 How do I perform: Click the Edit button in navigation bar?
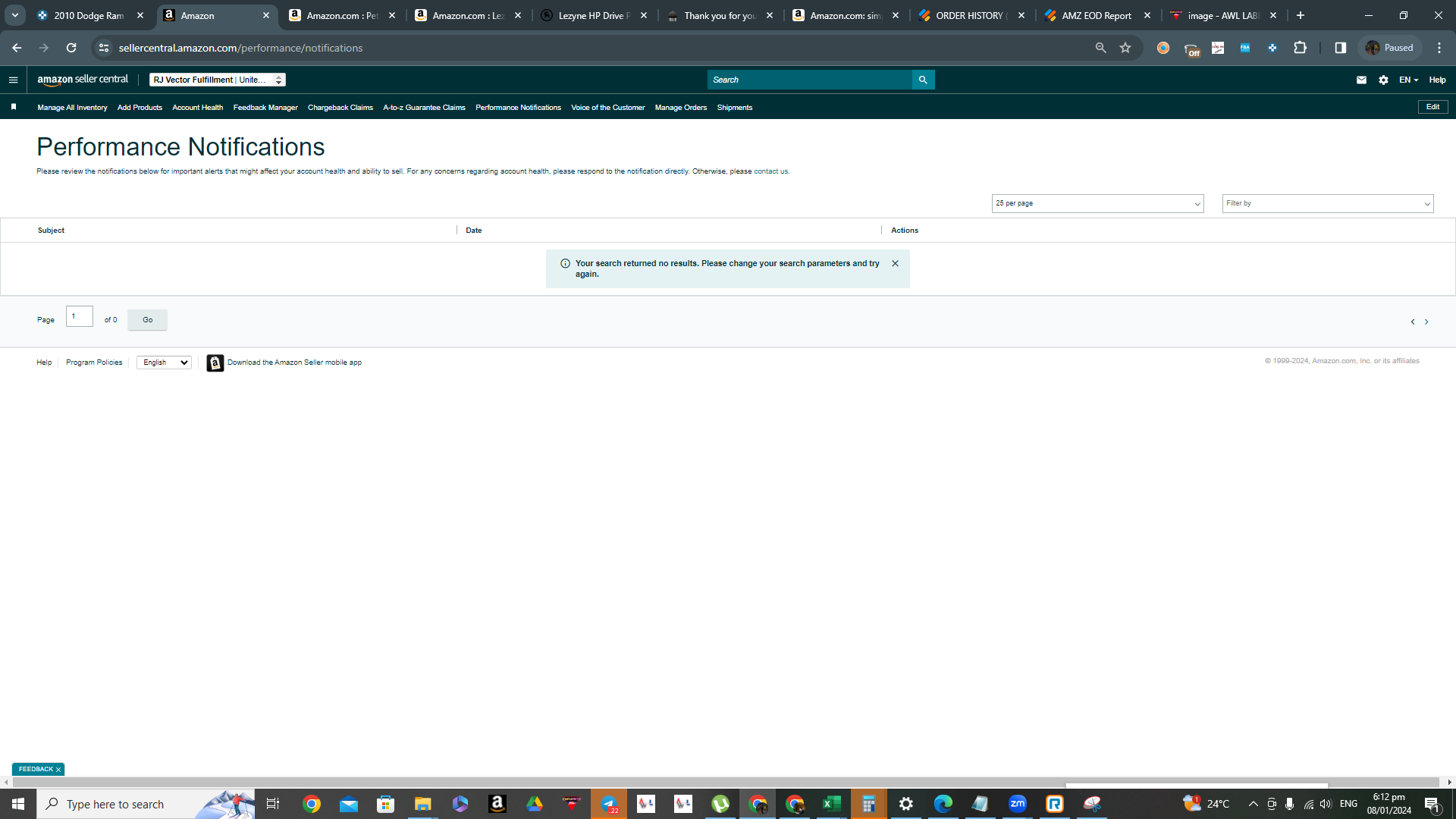[x=1432, y=107]
